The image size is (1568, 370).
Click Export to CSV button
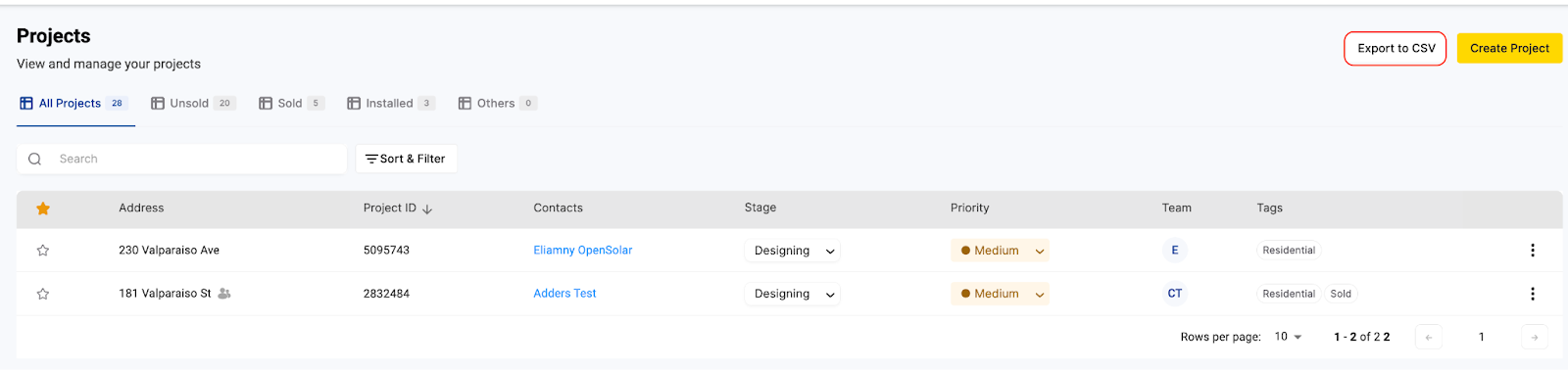pyautogui.click(x=1396, y=48)
